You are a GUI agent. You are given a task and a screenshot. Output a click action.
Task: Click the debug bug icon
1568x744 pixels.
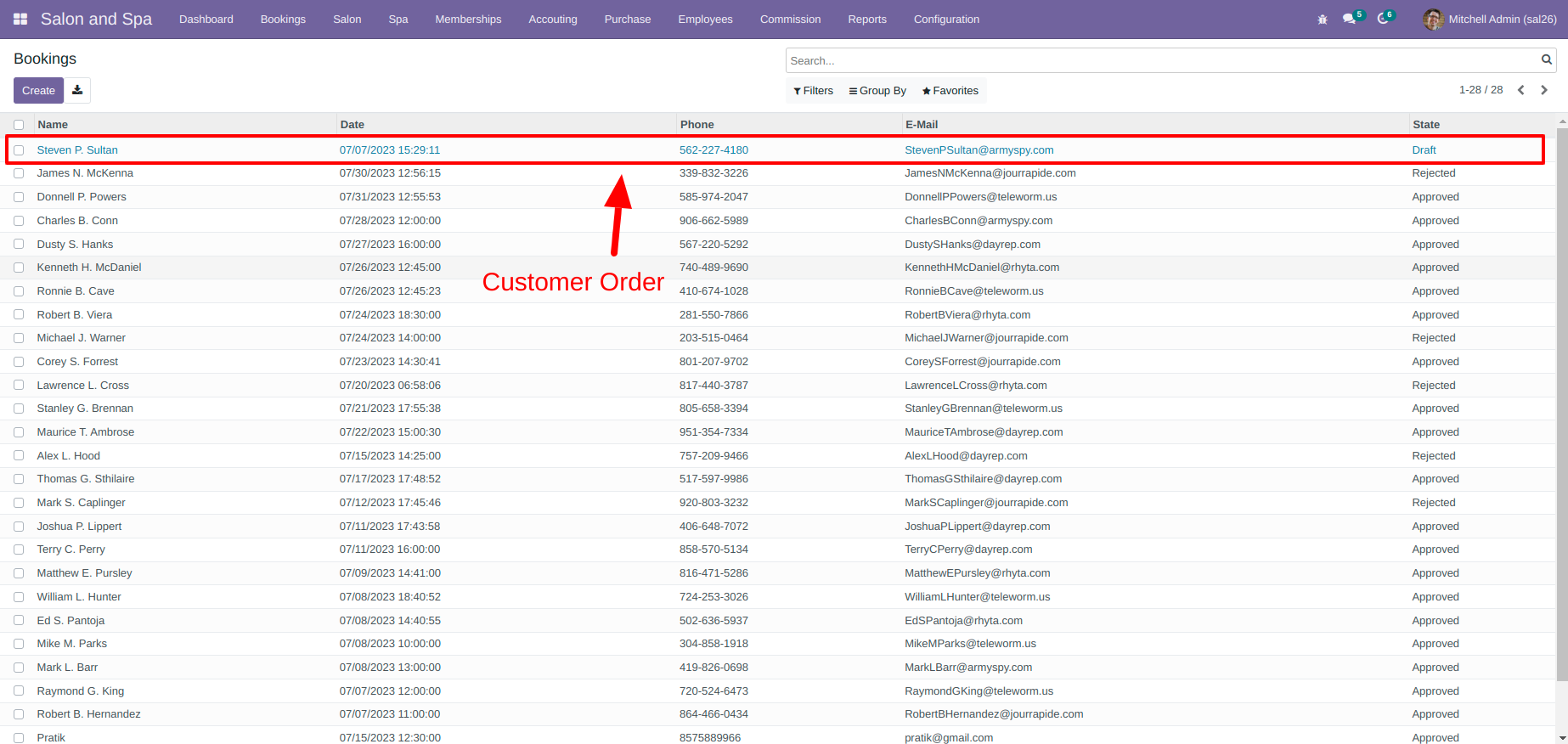coord(1323,19)
